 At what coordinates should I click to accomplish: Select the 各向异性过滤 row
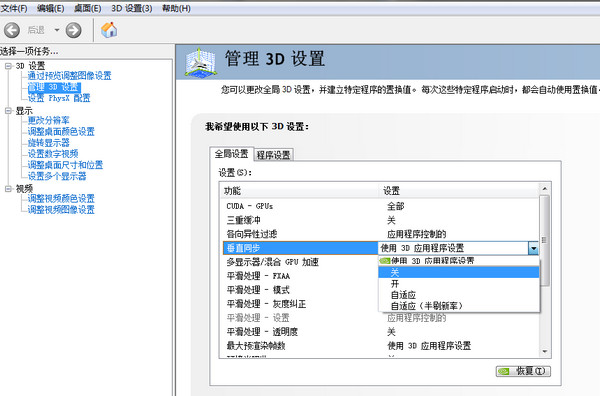(x=381, y=234)
